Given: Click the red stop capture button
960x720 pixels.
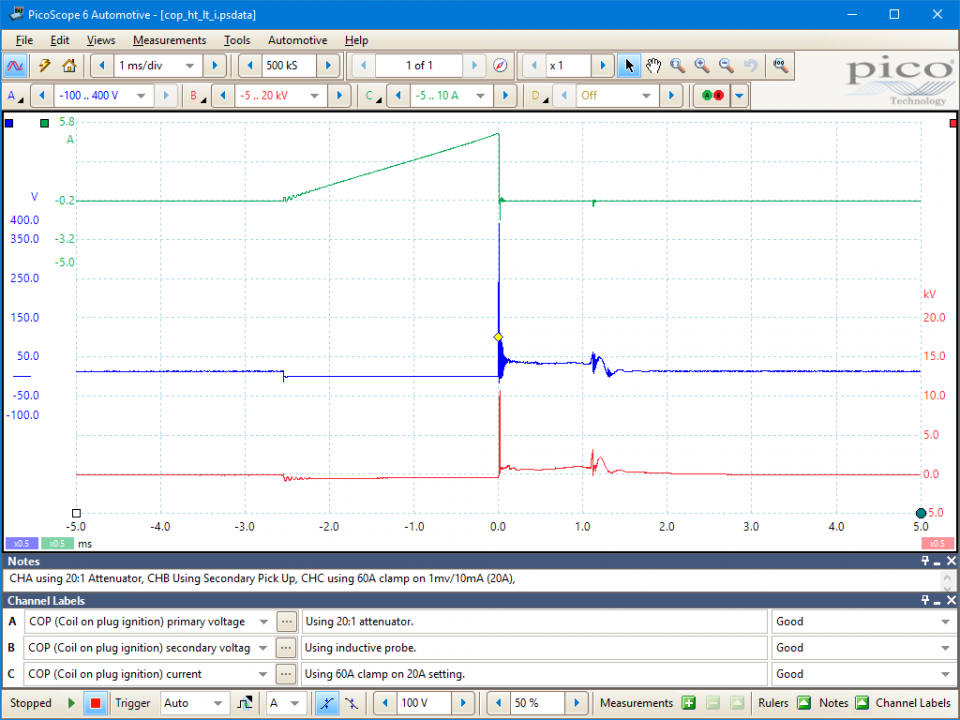Looking at the screenshot, I should [x=95, y=703].
